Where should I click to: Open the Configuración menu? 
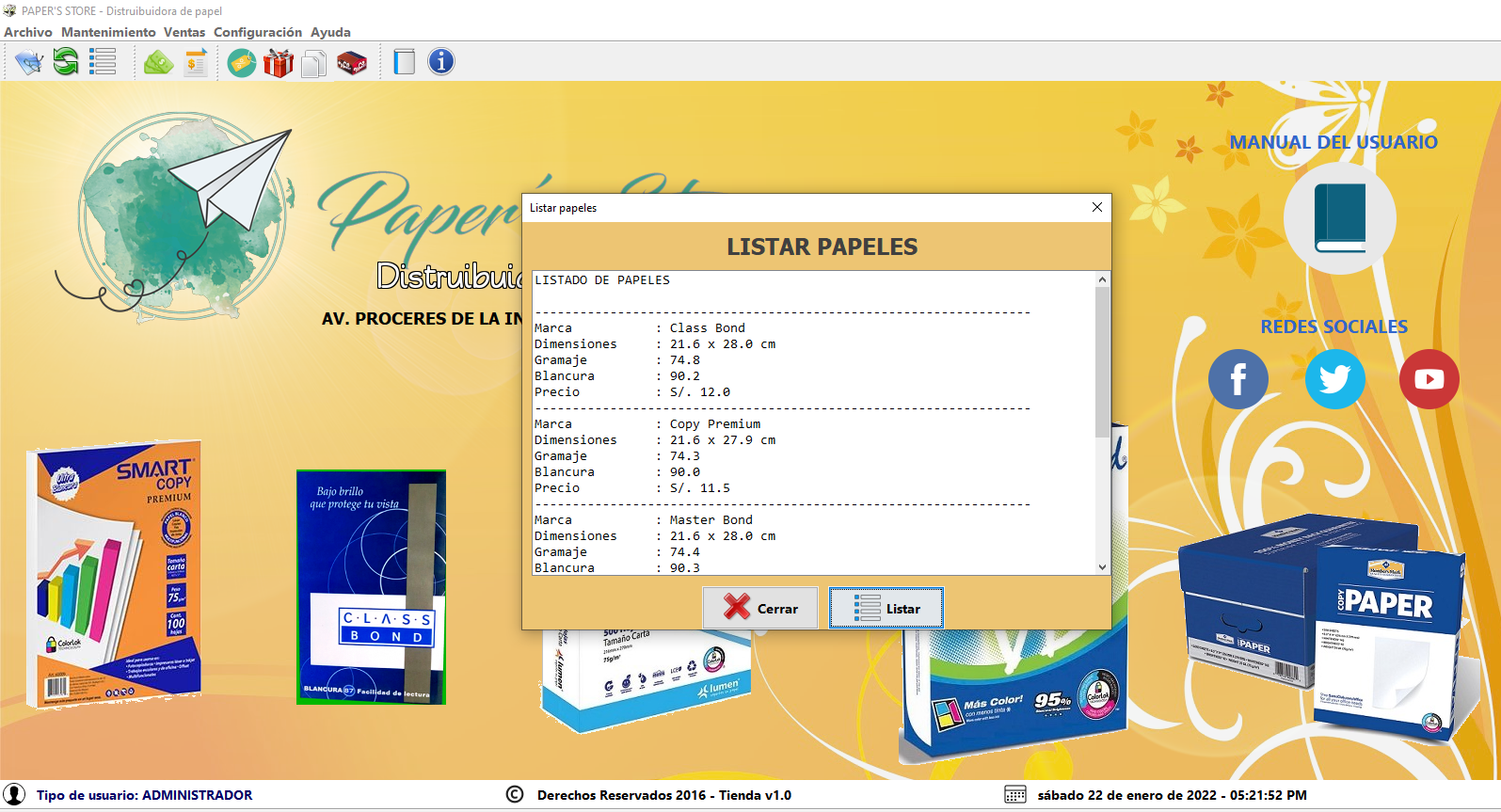pos(258,32)
